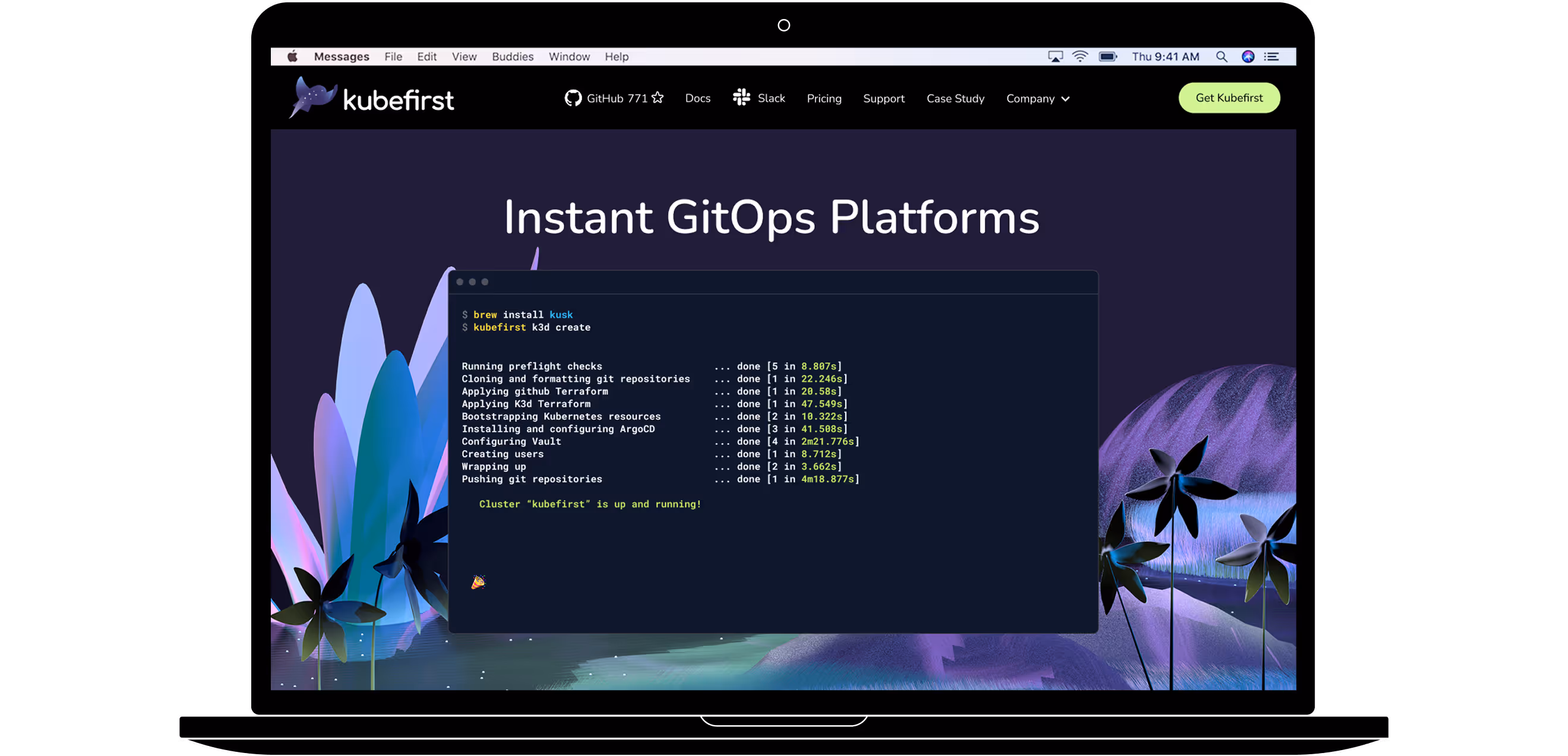Image resolution: width=1568 pixels, height=756 pixels.
Task: Click the Instant GitOps Platforms heading
Action: click(772, 218)
